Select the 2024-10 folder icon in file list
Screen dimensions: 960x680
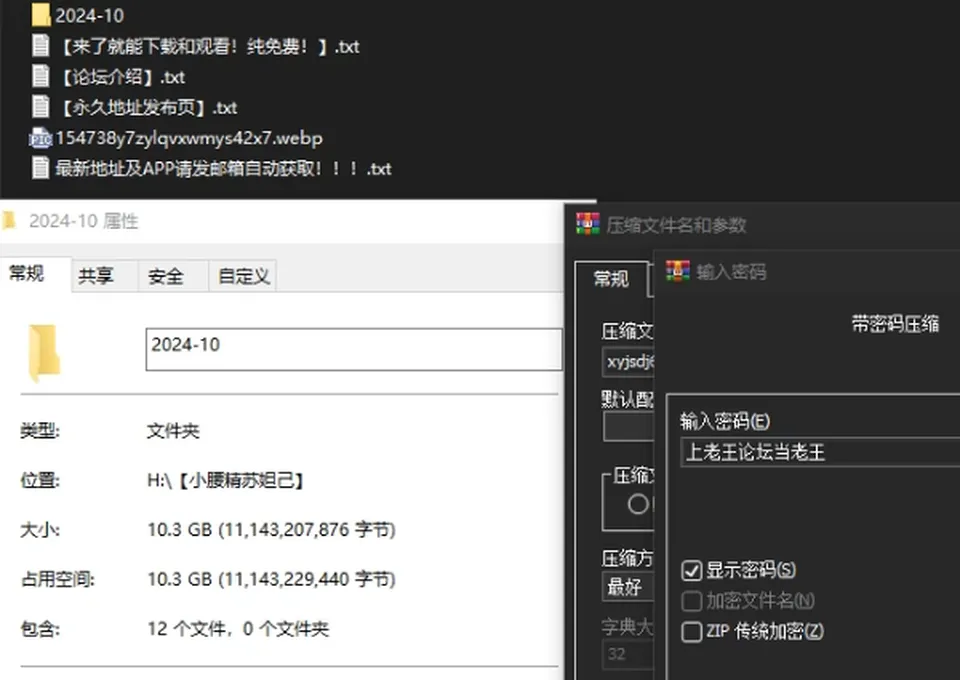pyautogui.click(x=41, y=15)
